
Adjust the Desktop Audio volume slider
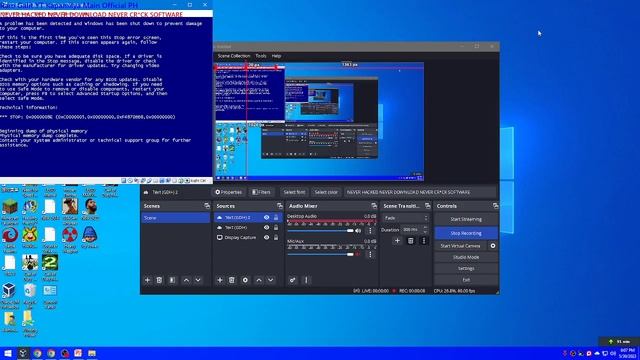(320, 231)
